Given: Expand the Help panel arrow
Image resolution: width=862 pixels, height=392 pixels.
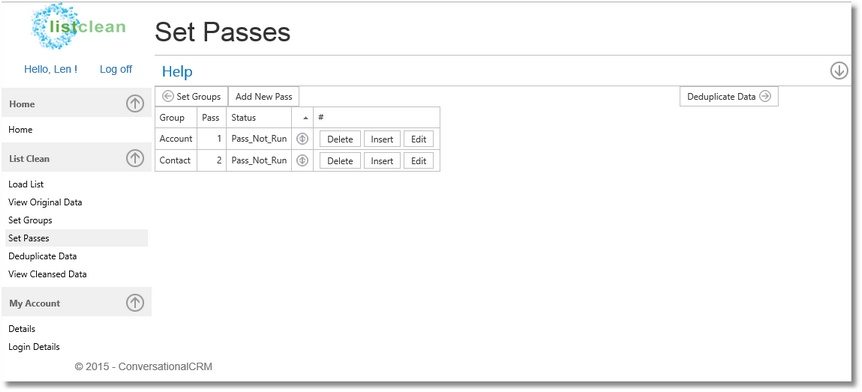Looking at the screenshot, I should coord(839,71).
